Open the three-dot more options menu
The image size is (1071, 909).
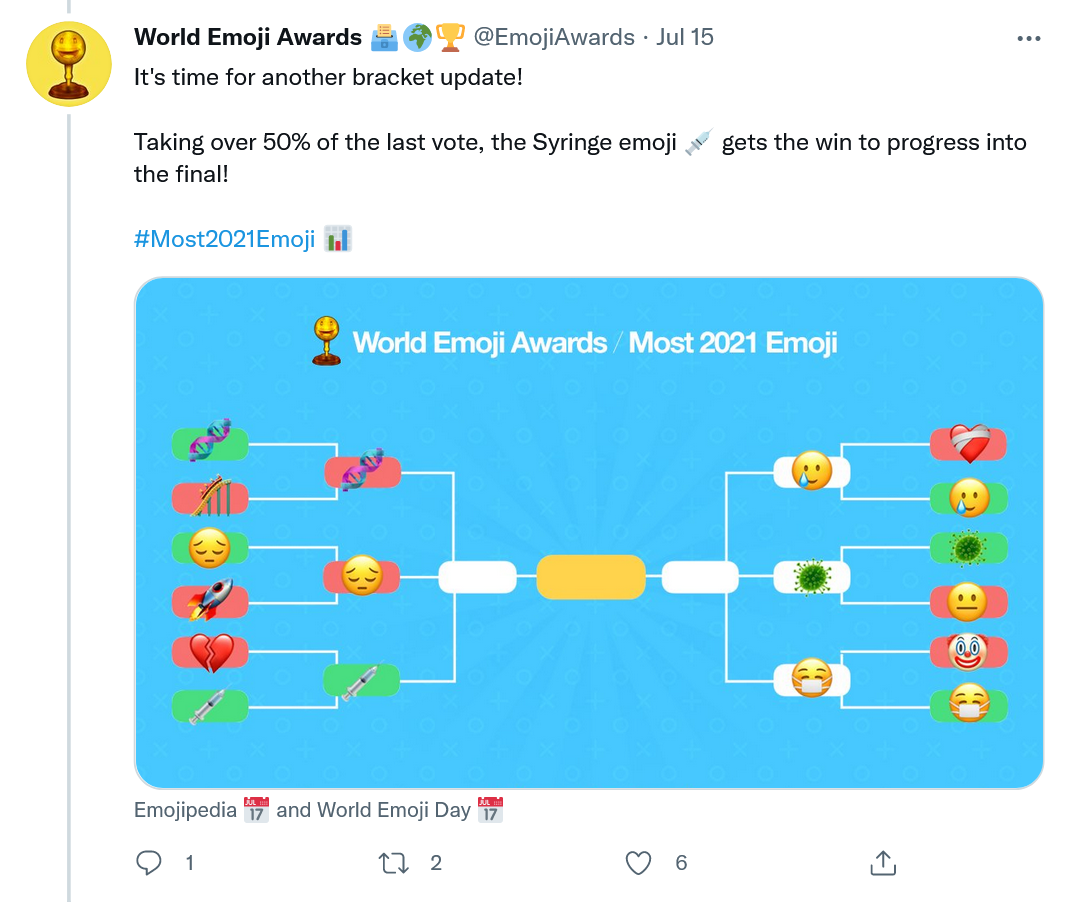click(1029, 38)
